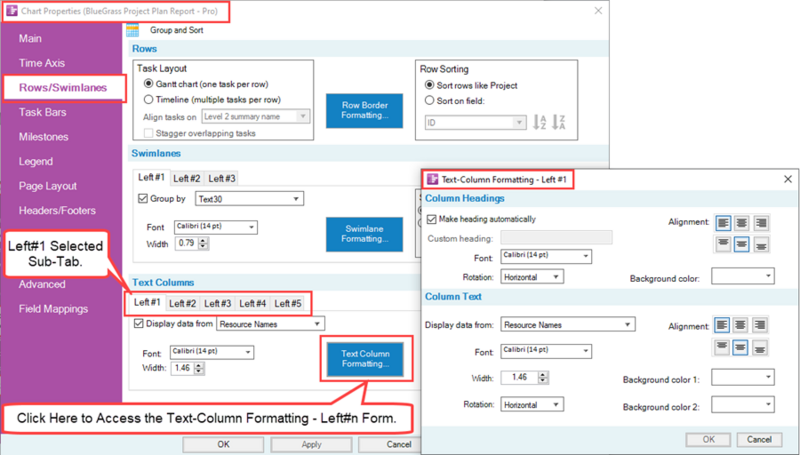Switch to Left#3 text columns tab
Viewport: 800px width, 455px height.
pos(218,304)
